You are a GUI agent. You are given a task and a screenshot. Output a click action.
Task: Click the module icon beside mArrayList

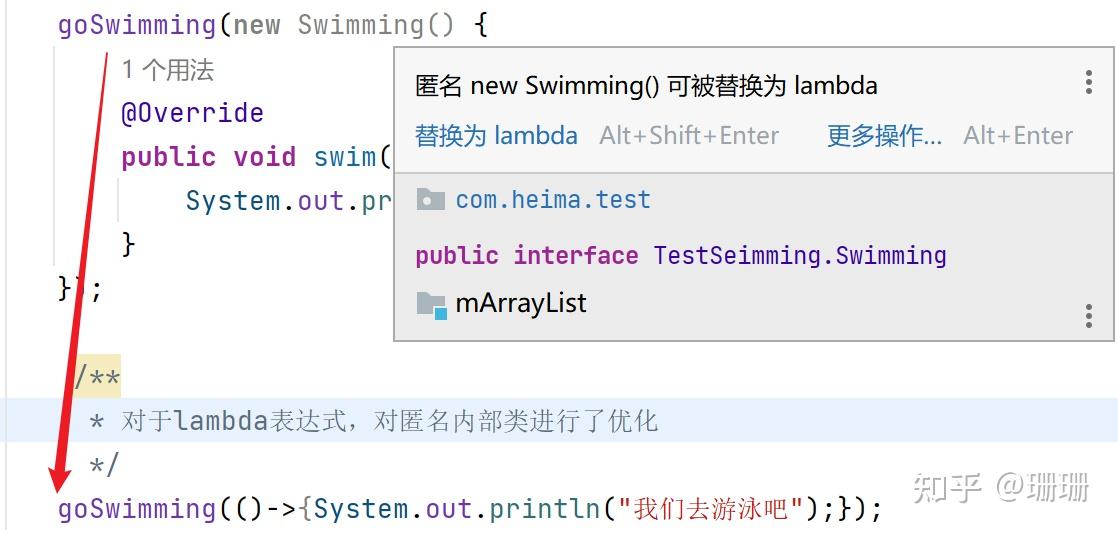(x=430, y=304)
